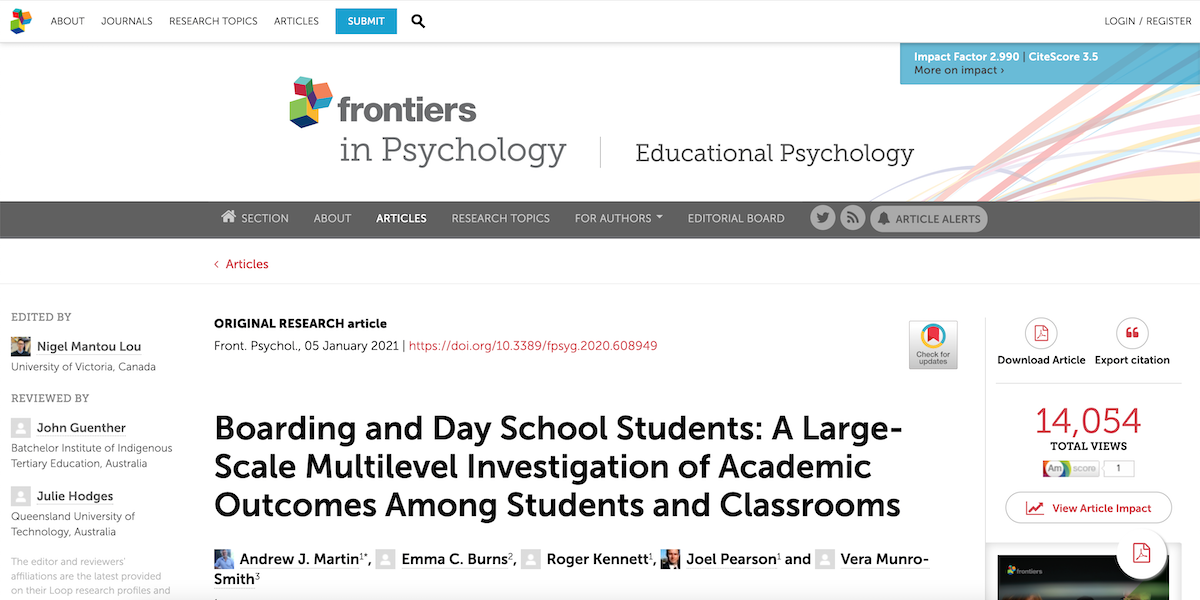Select RESEARCH TOPICS in the top menu
Screen dimensions: 1200x600
(x=213, y=20)
